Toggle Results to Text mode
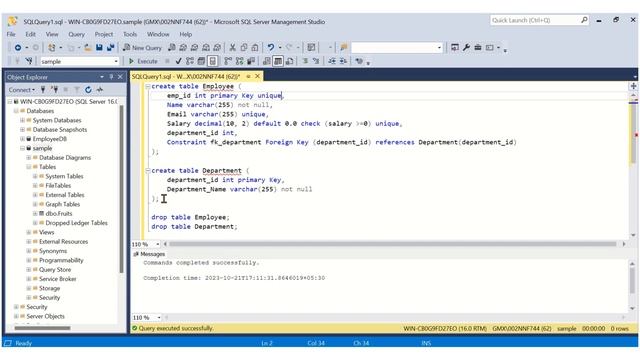This screenshot has width=640, height=360. (x=267, y=61)
